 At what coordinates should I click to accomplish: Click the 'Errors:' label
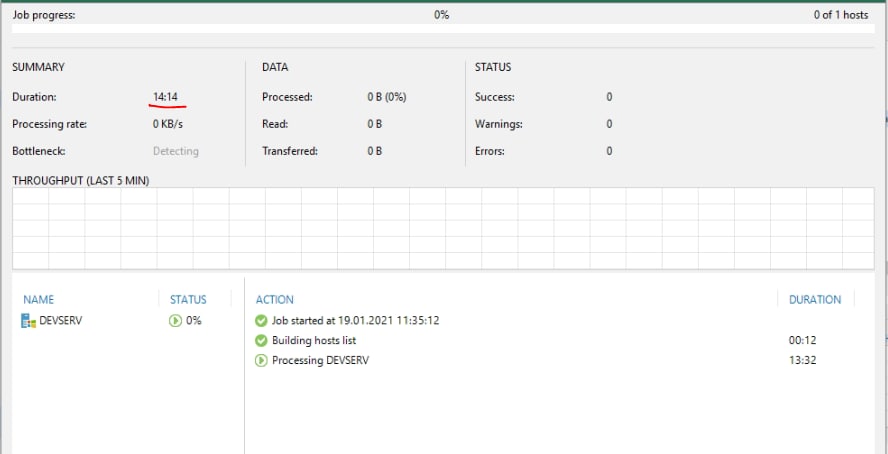pyautogui.click(x=490, y=151)
